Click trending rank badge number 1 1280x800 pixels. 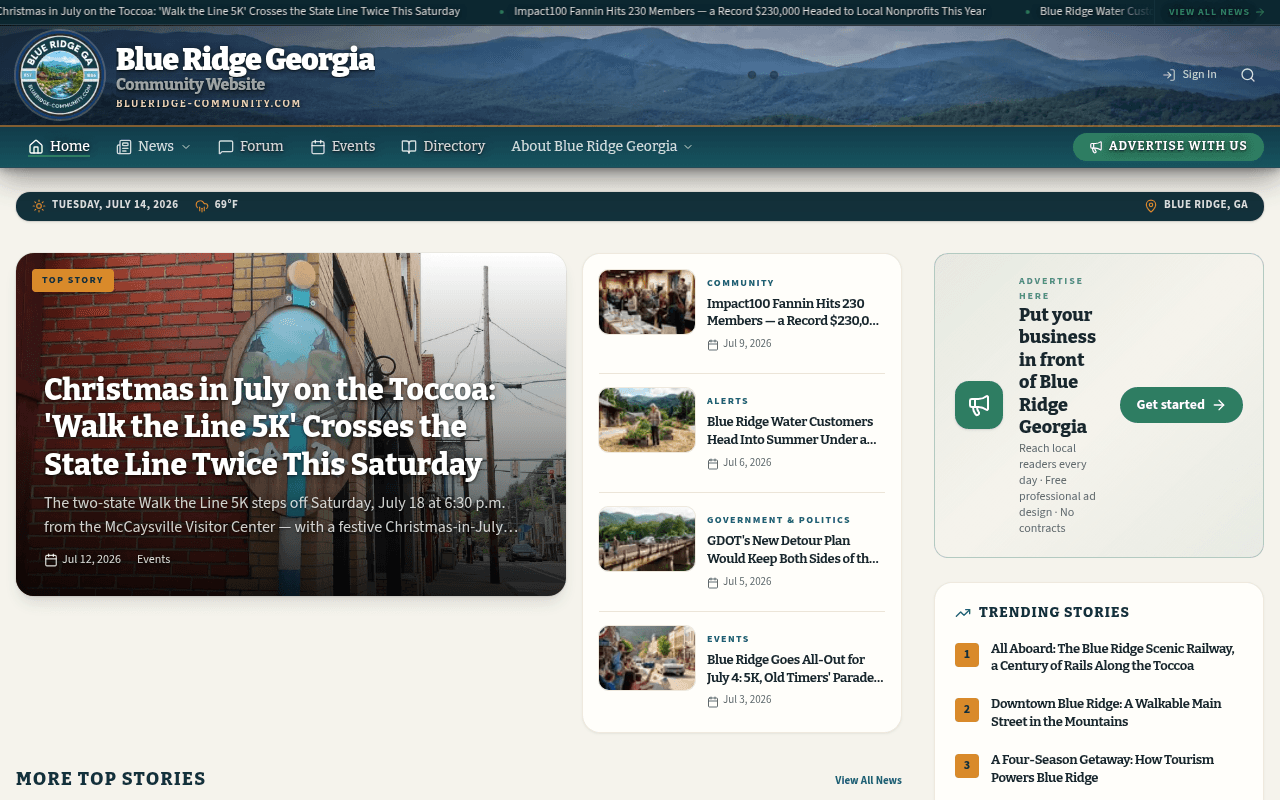pyautogui.click(x=967, y=655)
